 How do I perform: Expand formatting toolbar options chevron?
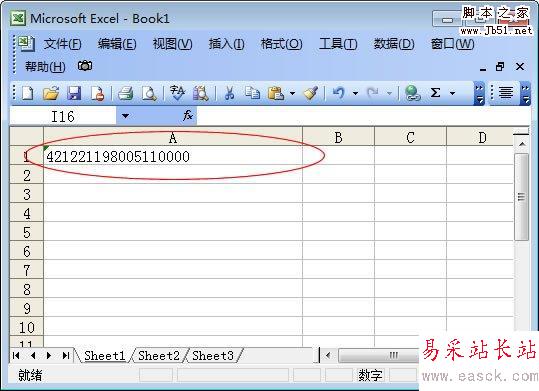tap(525, 93)
